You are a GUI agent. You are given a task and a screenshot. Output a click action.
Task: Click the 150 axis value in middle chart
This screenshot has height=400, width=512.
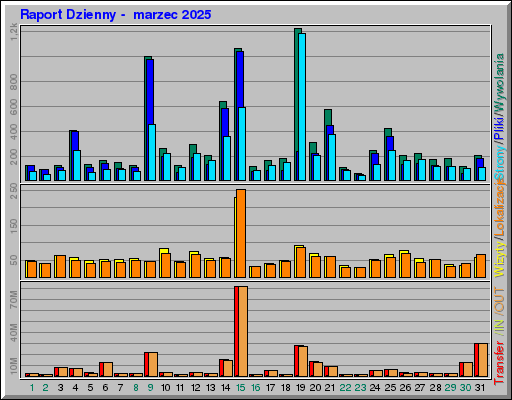14,226
